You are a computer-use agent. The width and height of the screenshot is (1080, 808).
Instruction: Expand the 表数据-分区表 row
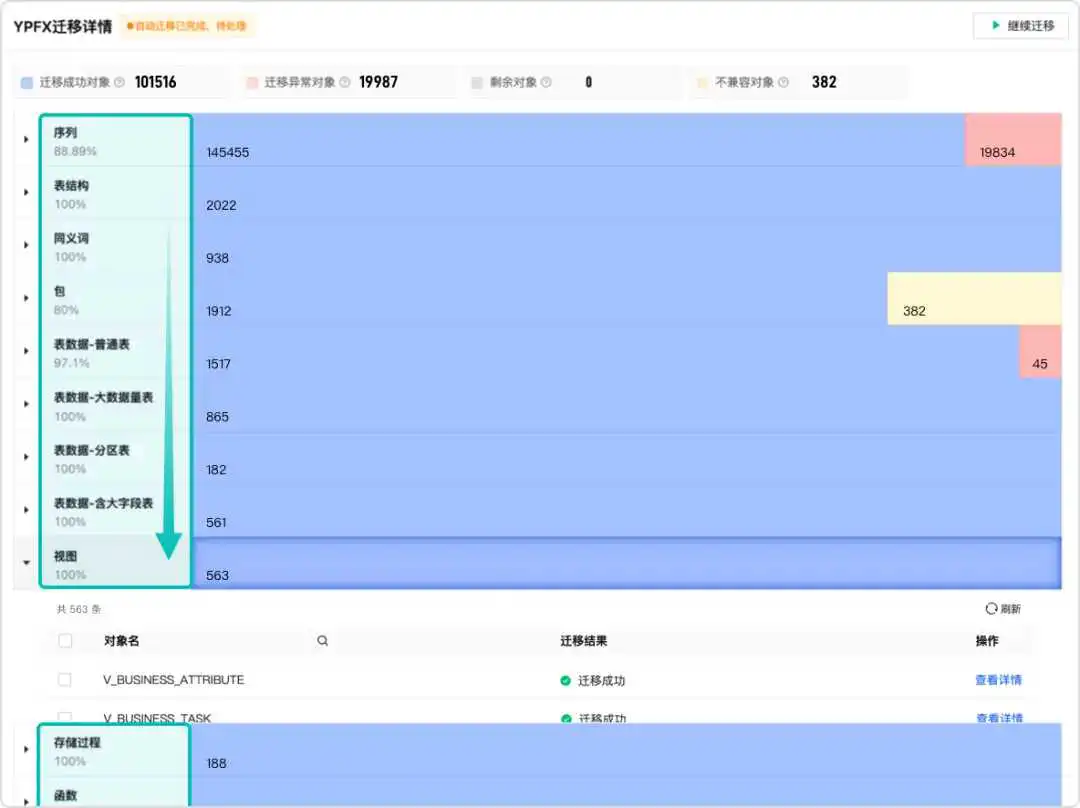(x=26, y=457)
